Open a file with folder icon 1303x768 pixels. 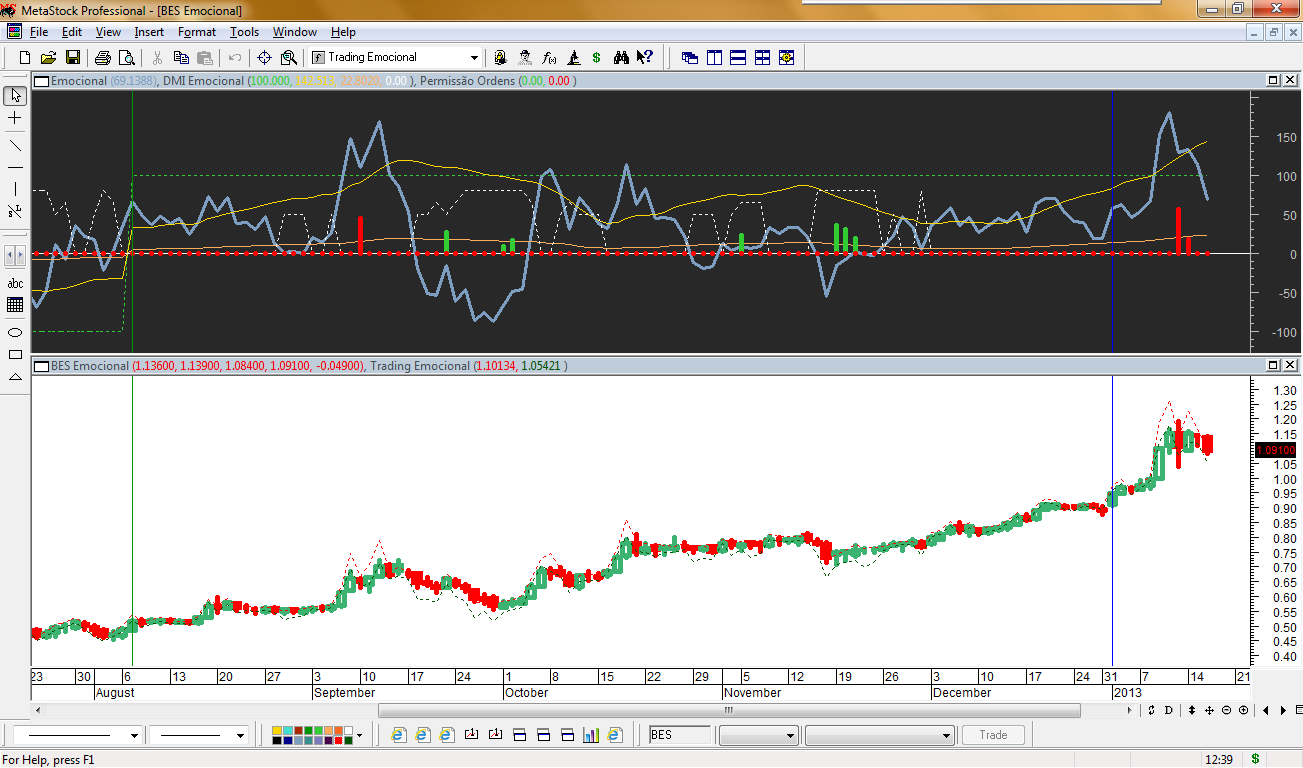(x=49, y=58)
